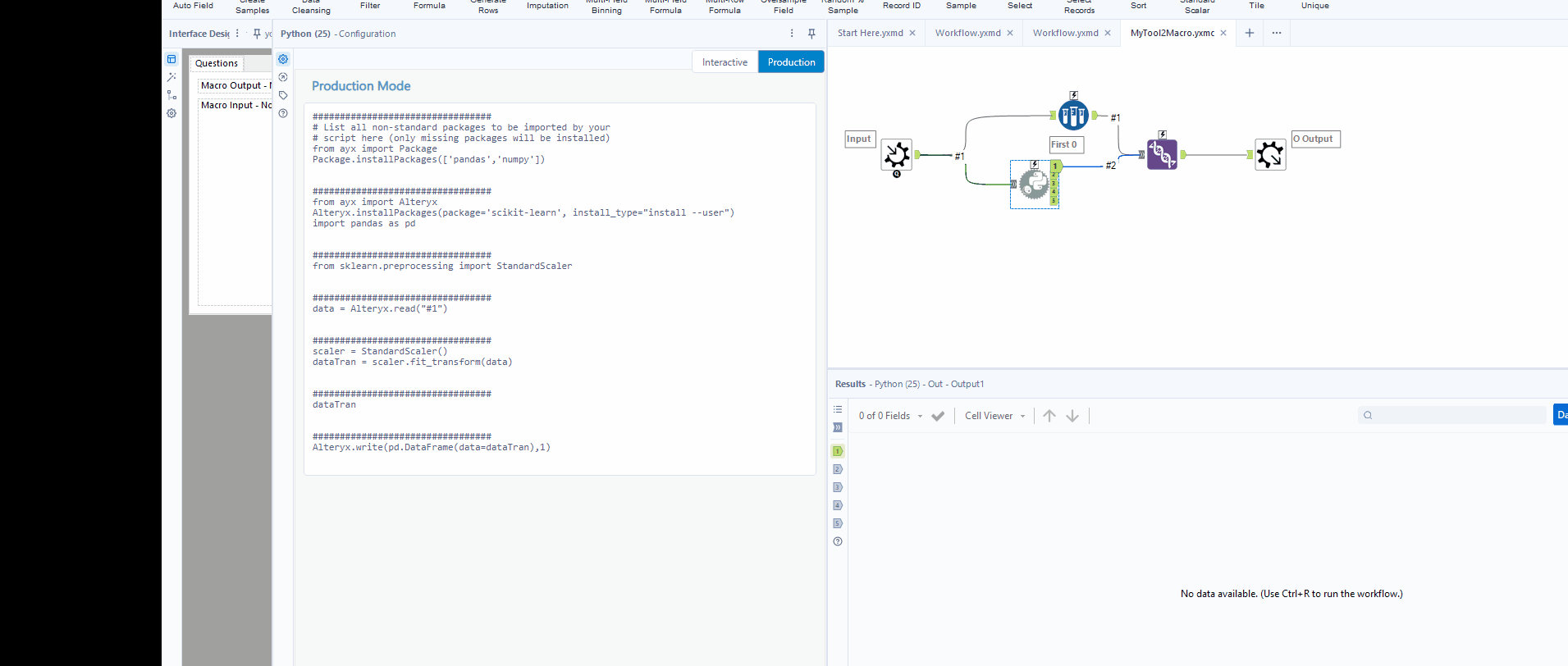The height and width of the screenshot is (666, 1568).
Task: Click the purple Join Multiple tool
Action: tap(1162, 154)
